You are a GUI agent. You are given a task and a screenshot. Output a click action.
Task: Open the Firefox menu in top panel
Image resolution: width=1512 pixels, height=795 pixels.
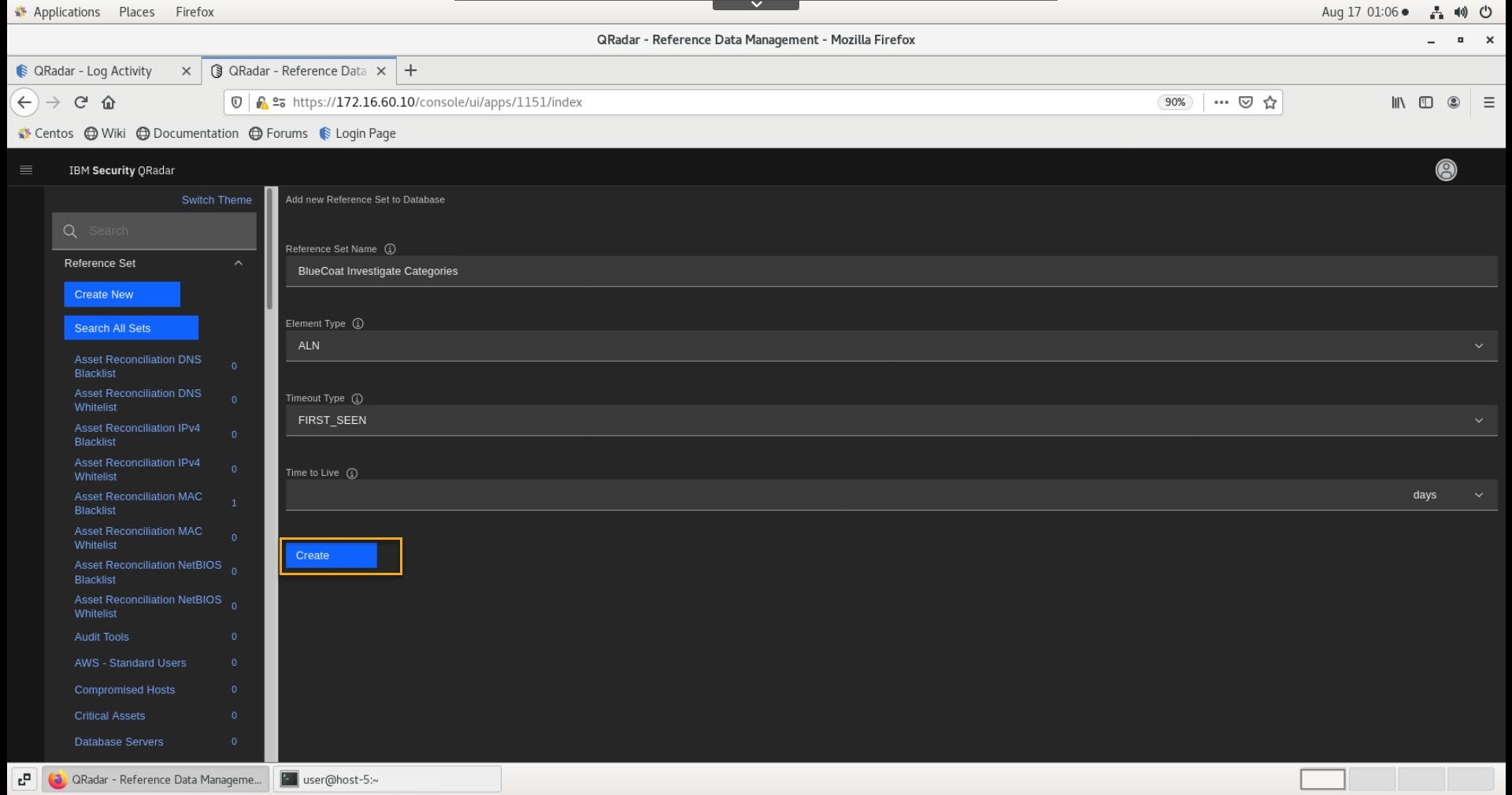(195, 12)
